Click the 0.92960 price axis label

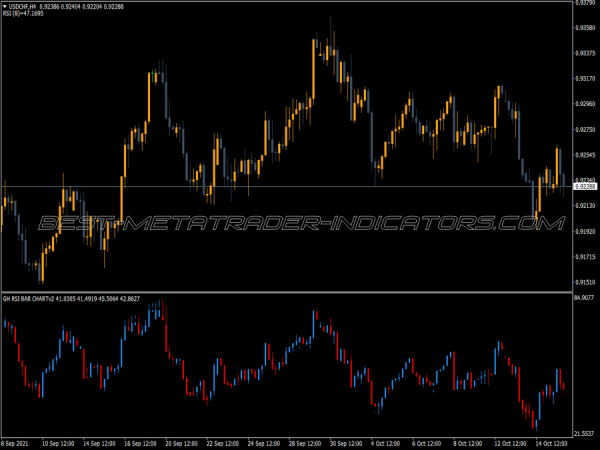(x=585, y=104)
